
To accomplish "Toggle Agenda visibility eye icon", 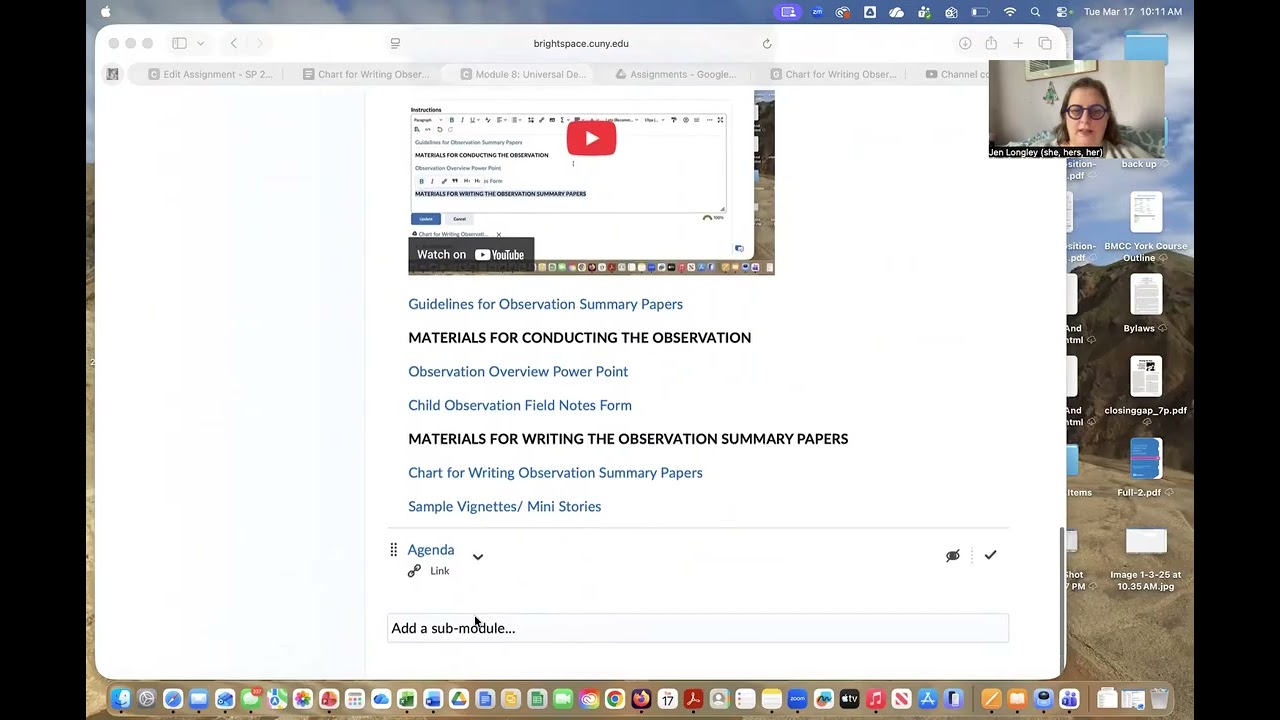I will point(953,555).
